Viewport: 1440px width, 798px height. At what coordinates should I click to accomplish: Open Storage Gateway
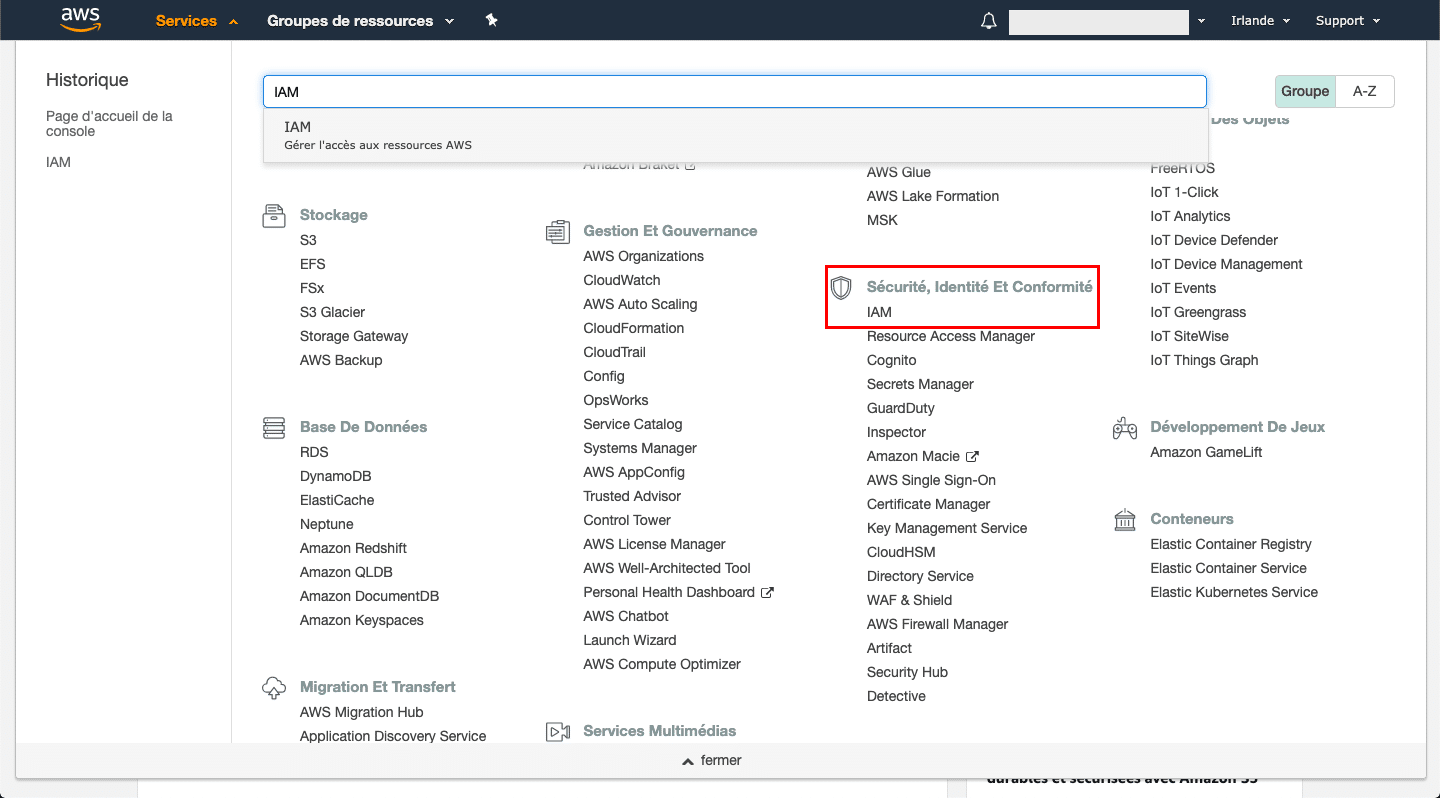(354, 336)
